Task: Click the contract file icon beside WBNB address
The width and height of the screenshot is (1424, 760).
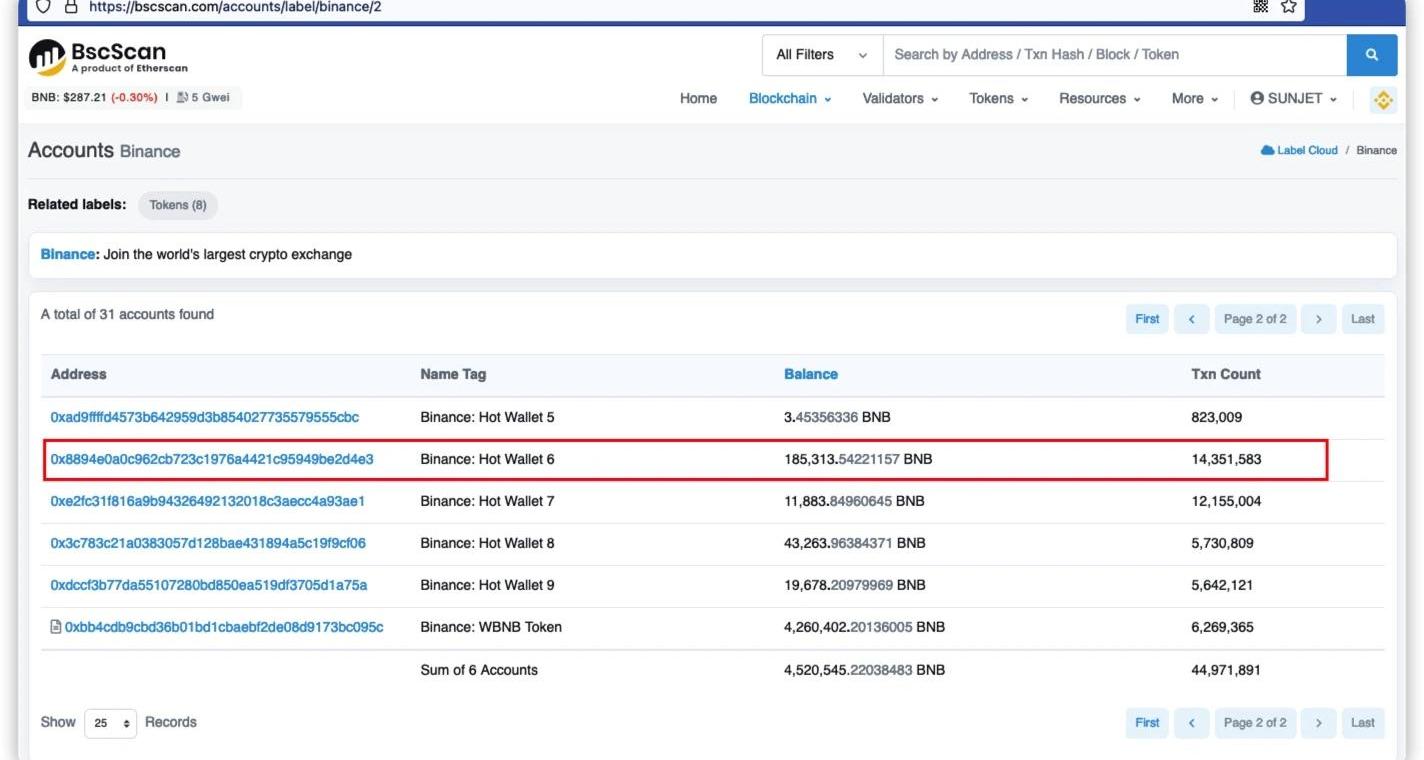Action: click(x=56, y=627)
